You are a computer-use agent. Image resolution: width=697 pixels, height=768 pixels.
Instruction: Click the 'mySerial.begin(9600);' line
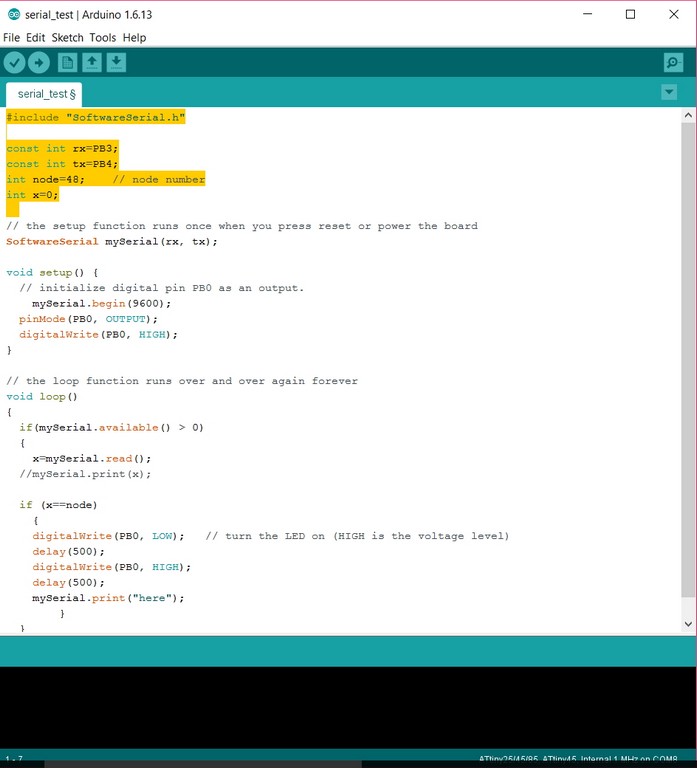click(x=102, y=303)
